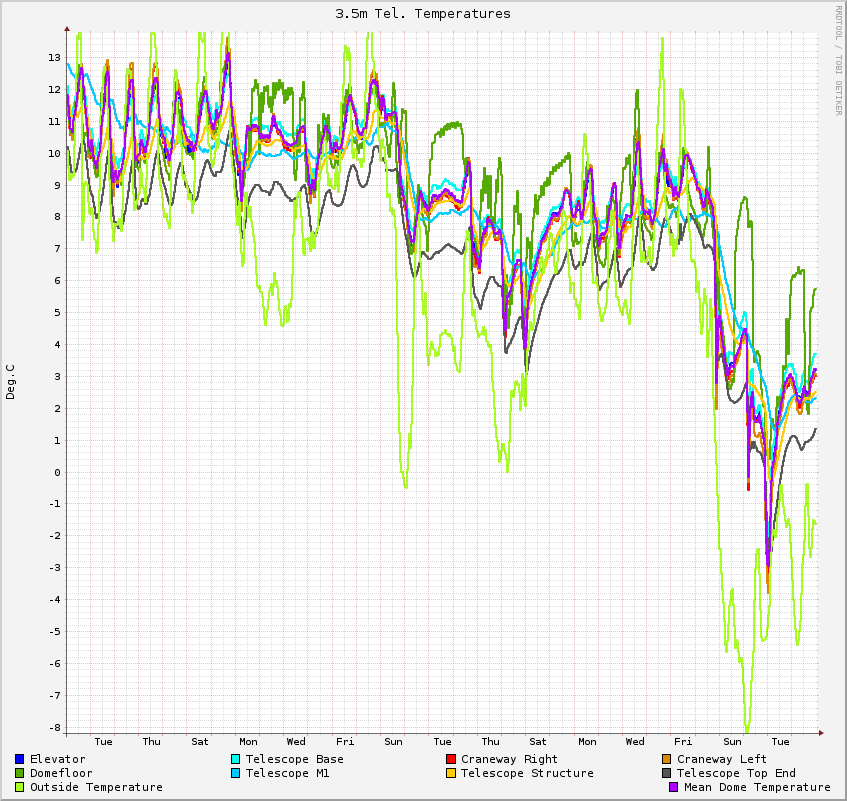This screenshot has height=801, width=847.
Task: Select the gray Telescope Top End swatch
Action: 667,773
